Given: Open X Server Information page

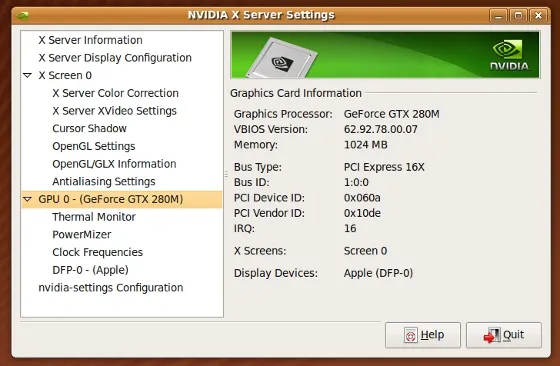Looking at the screenshot, I should (x=90, y=40).
